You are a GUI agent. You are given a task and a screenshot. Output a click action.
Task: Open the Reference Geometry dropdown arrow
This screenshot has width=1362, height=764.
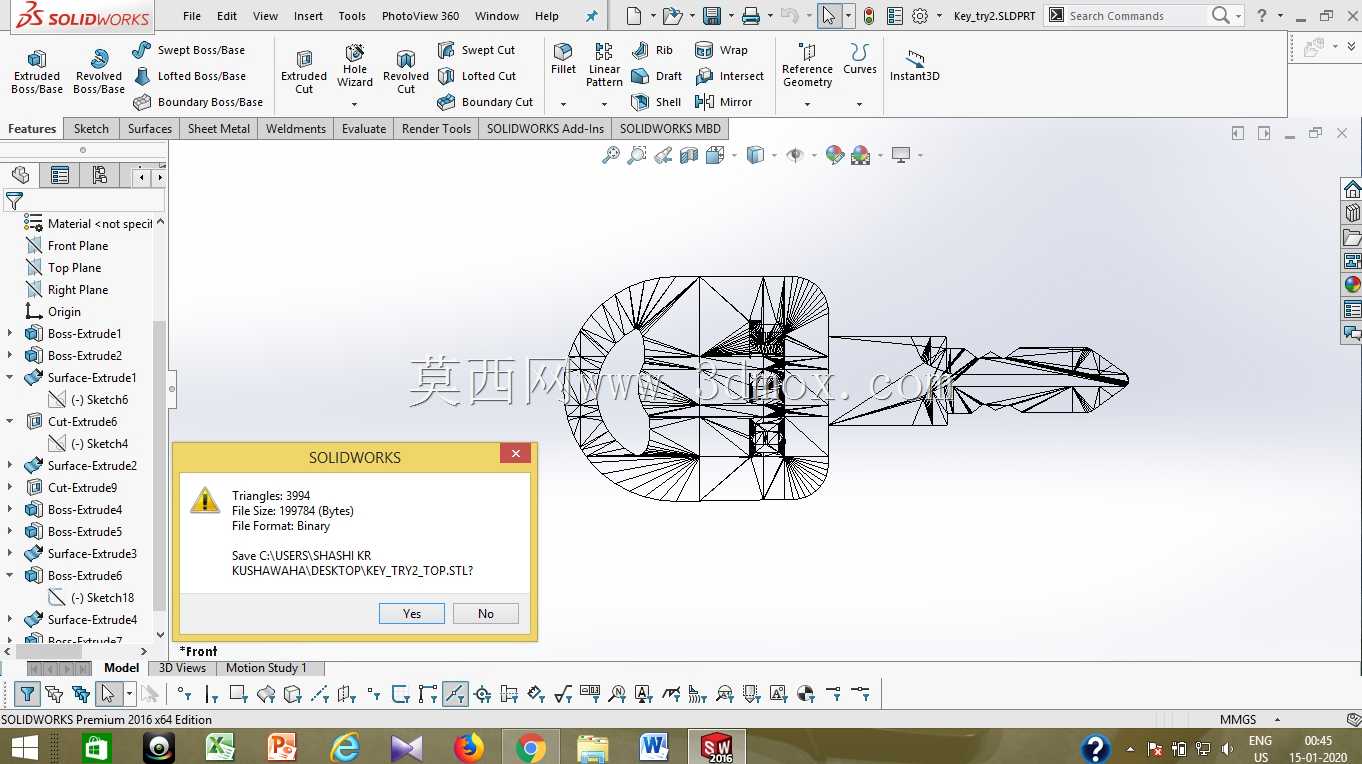click(807, 104)
